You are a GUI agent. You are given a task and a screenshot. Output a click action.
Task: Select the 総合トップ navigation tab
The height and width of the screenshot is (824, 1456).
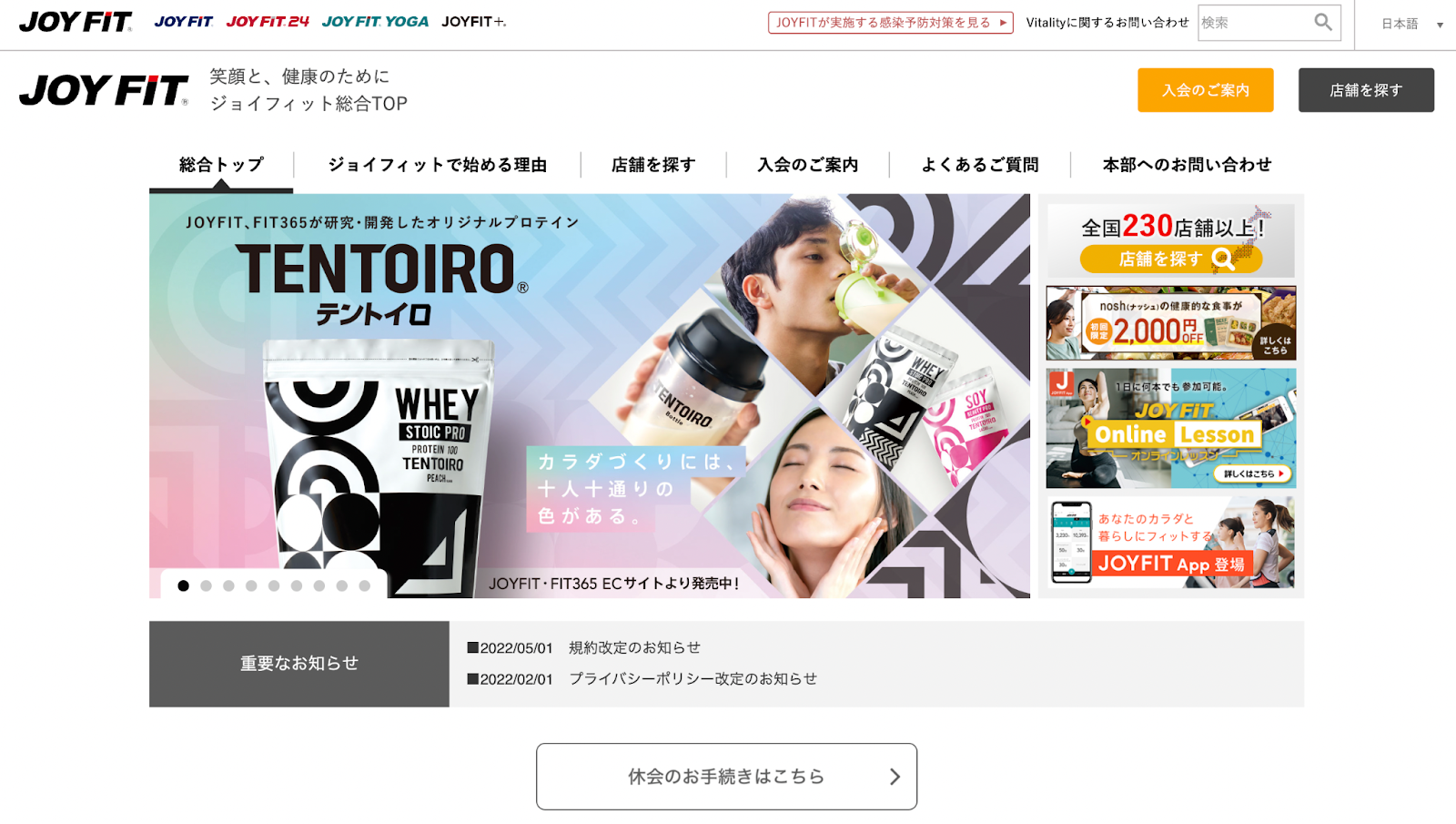point(221,165)
